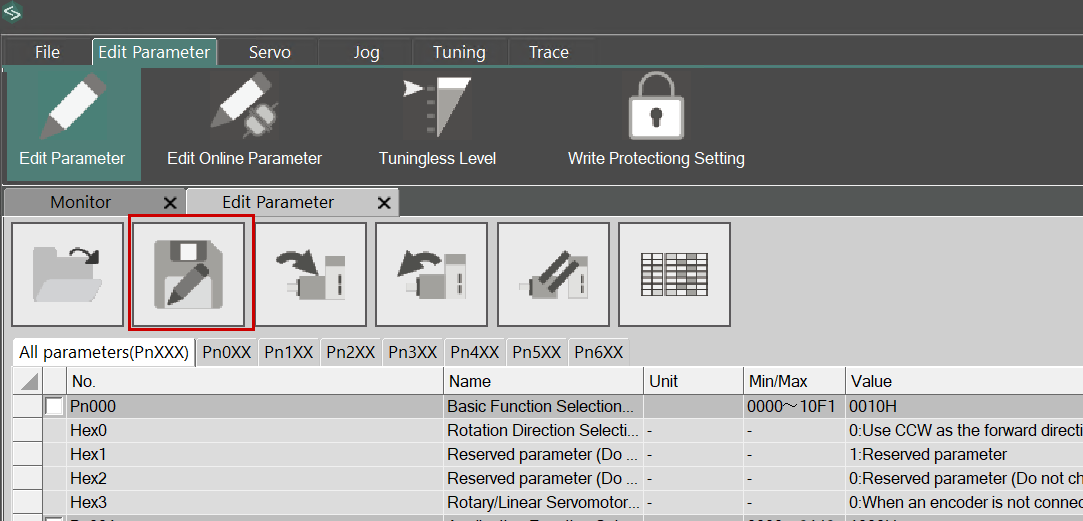Select the Pn1XX parameter group tab

tap(289, 352)
